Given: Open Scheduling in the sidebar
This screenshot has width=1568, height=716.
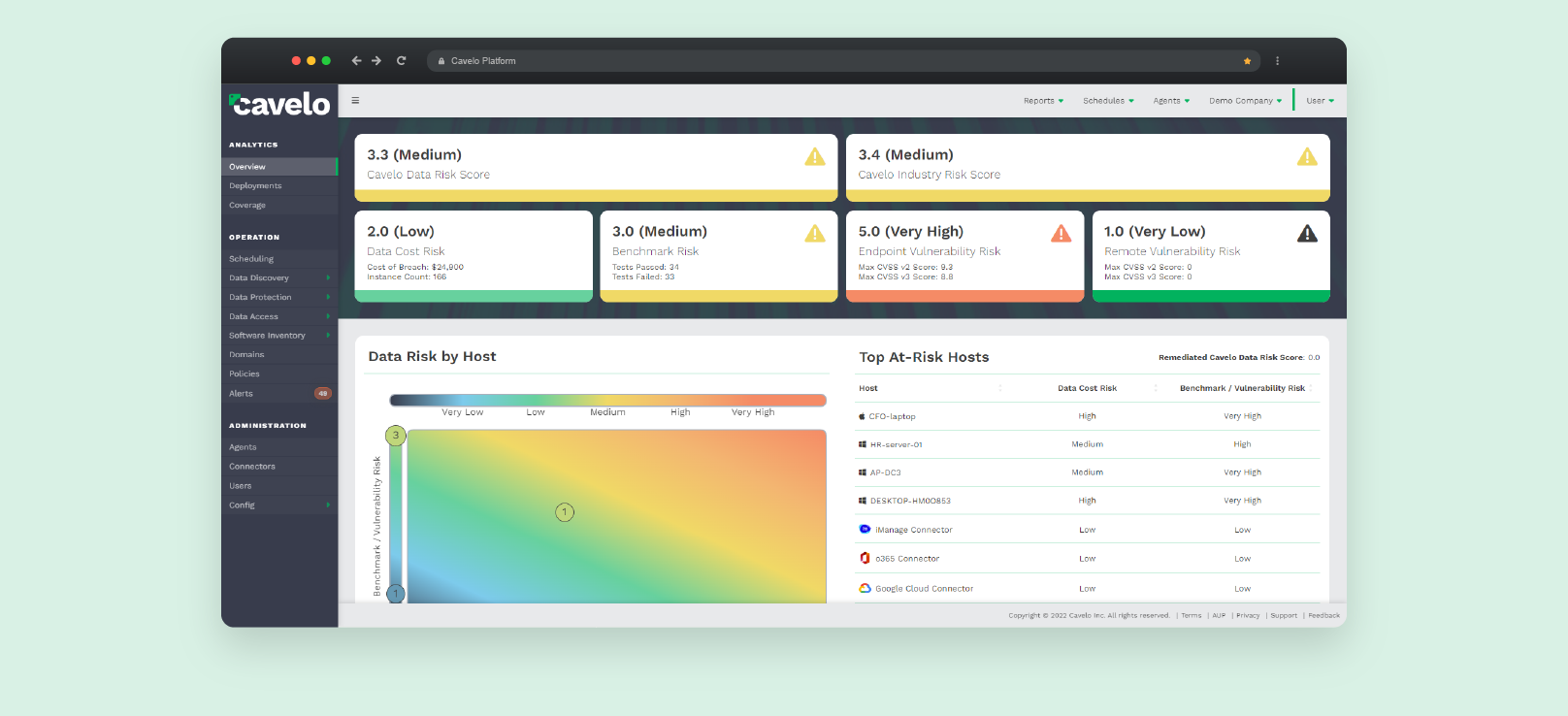Looking at the screenshot, I should [279, 259].
